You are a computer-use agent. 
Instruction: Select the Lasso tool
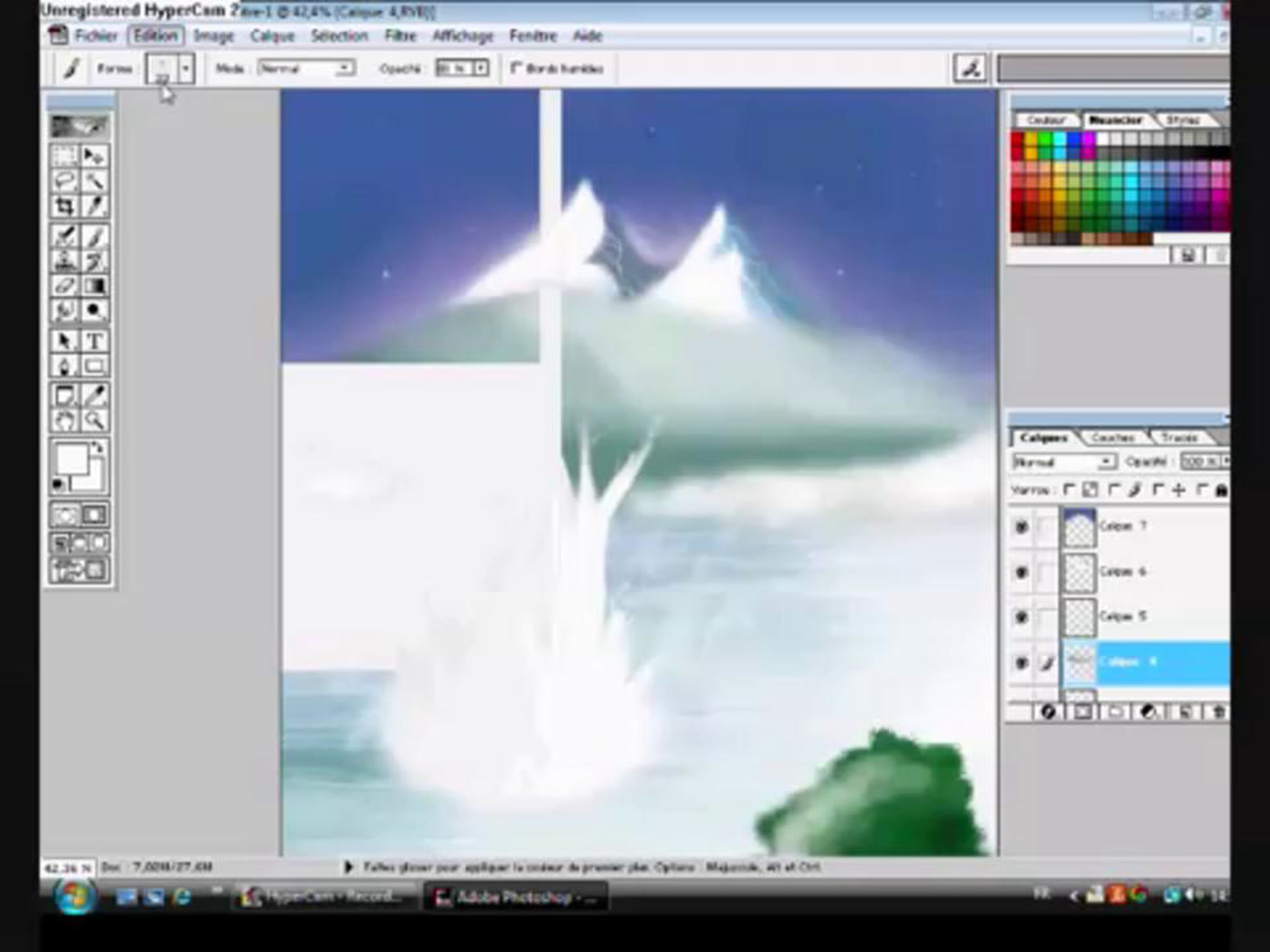point(65,181)
